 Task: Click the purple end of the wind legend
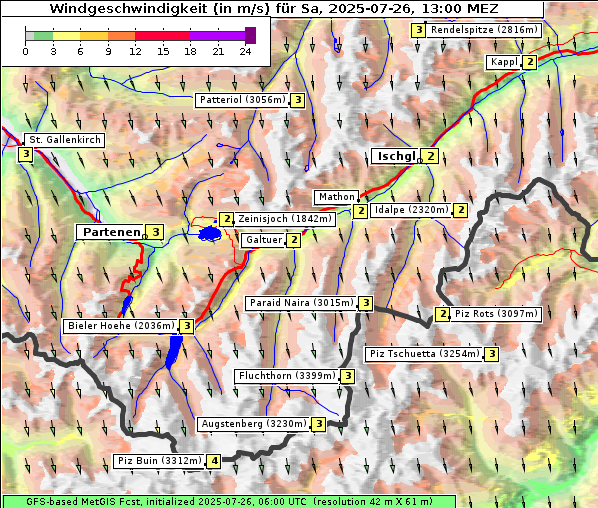point(250,35)
